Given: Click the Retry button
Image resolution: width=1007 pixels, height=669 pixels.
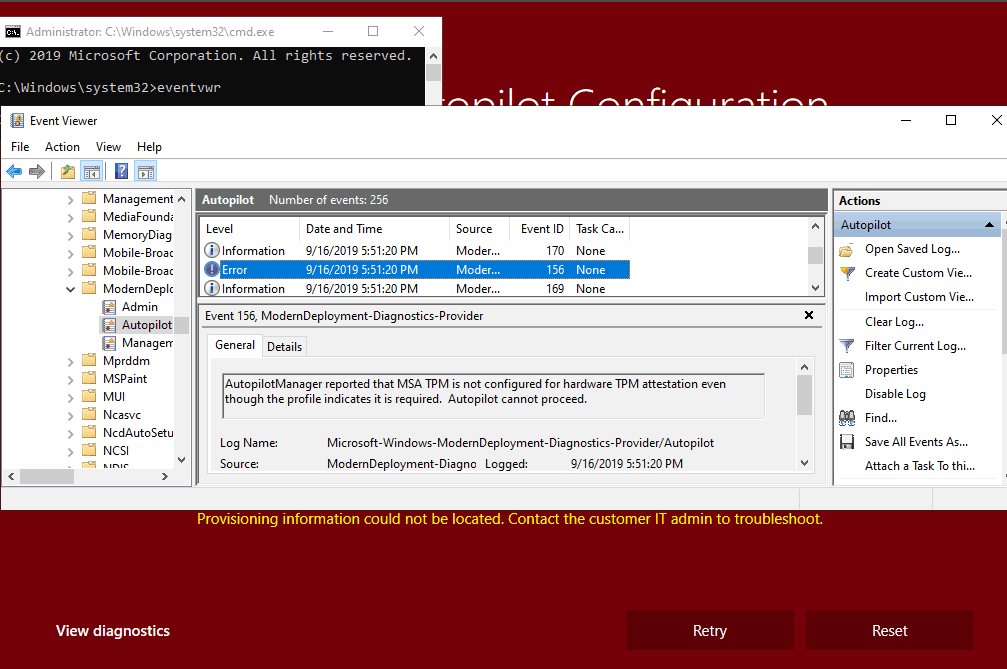Looking at the screenshot, I should 710,630.
